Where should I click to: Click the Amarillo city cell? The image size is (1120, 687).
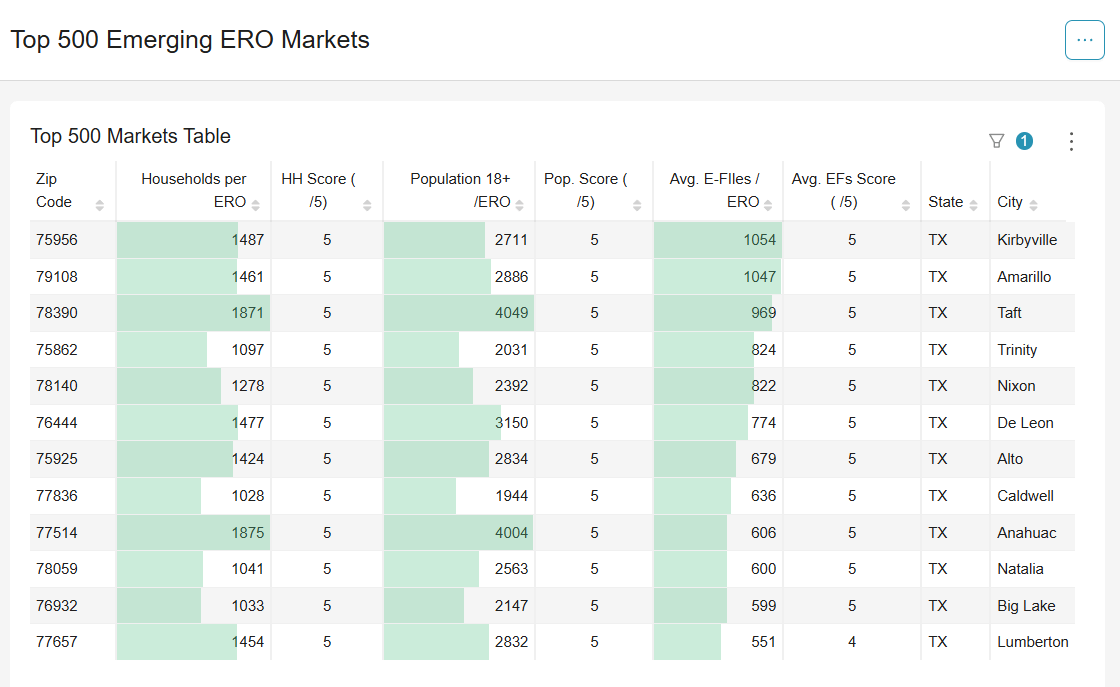coord(1032,276)
